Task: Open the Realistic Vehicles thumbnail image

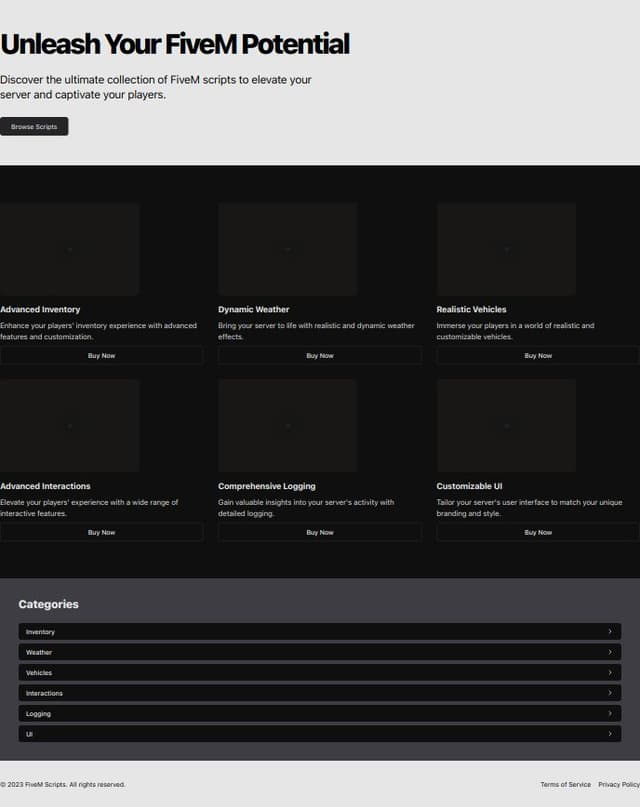Action: click(x=506, y=249)
